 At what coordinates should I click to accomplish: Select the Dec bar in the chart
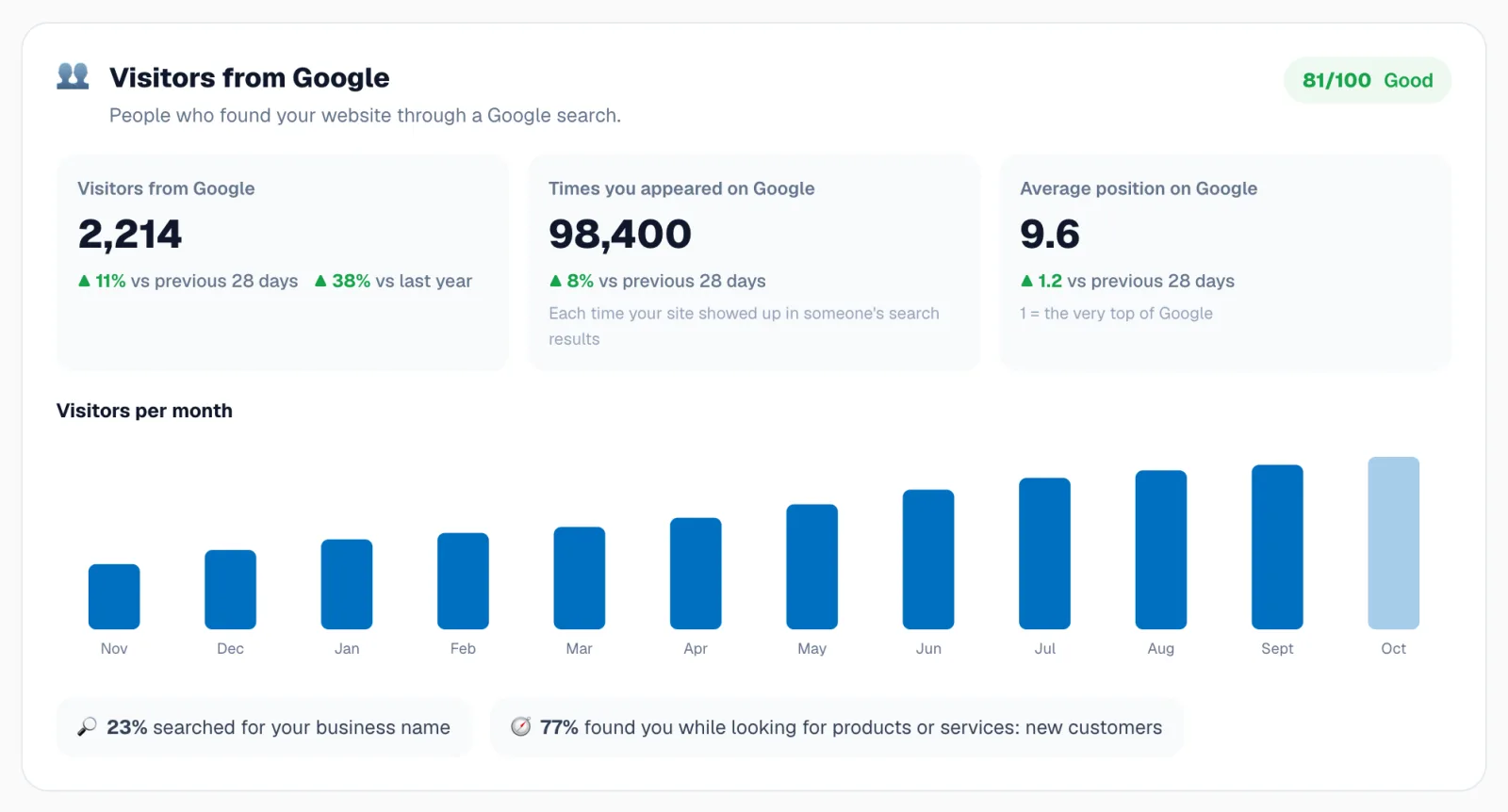coord(230,590)
